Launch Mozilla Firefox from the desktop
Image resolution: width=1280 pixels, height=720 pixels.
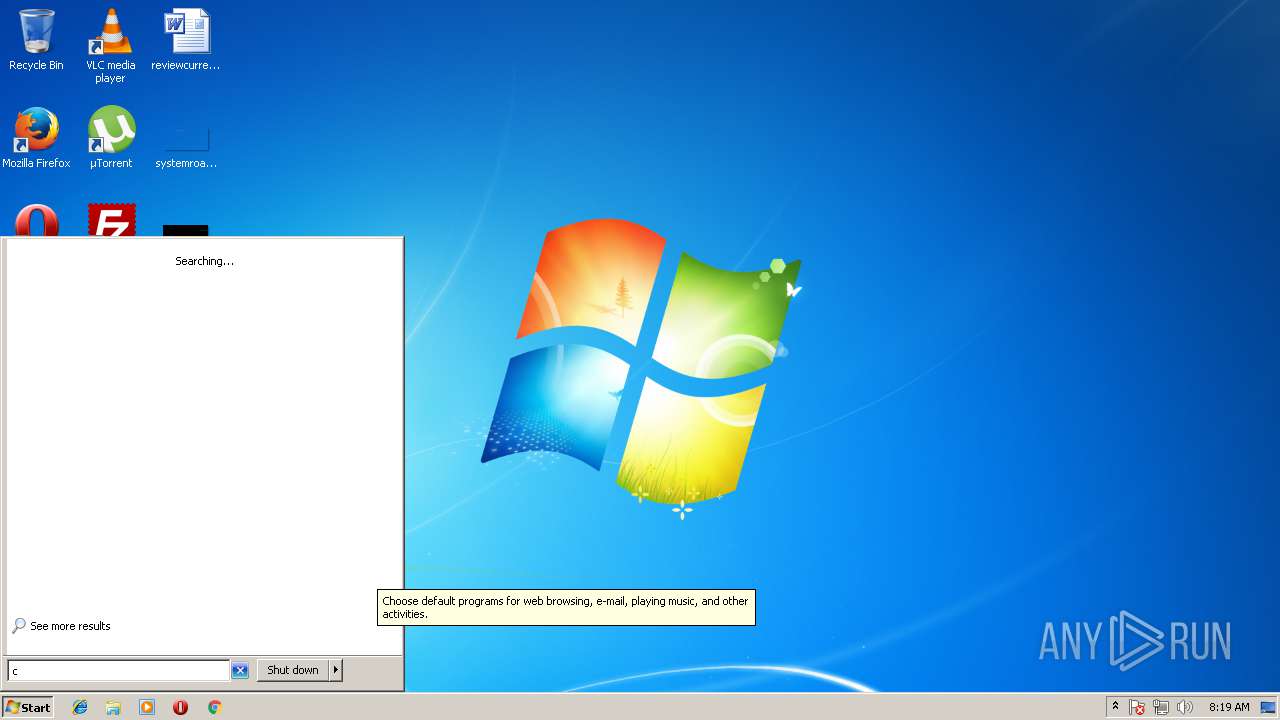coord(36,138)
